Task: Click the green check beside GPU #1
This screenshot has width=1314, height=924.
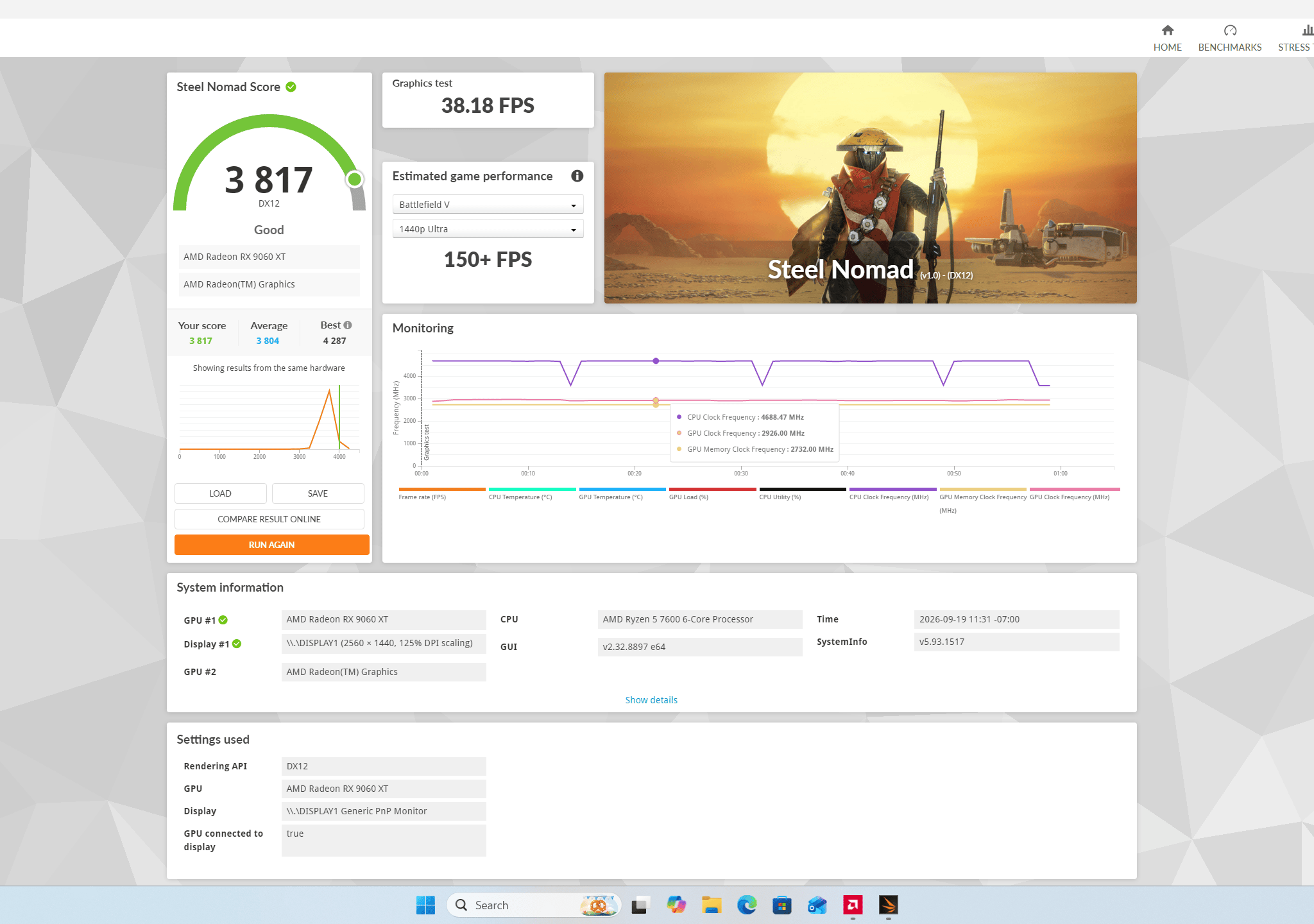Action: pyautogui.click(x=223, y=620)
